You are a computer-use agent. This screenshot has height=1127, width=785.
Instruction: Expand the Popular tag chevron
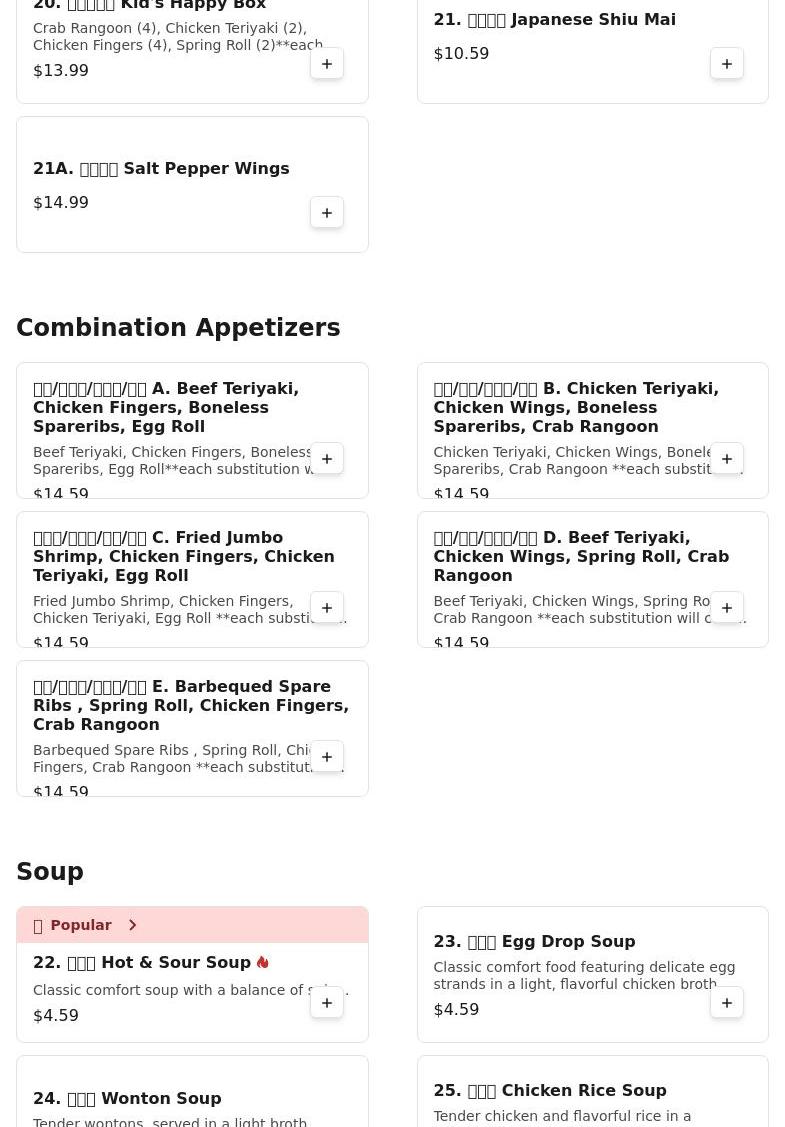132,925
